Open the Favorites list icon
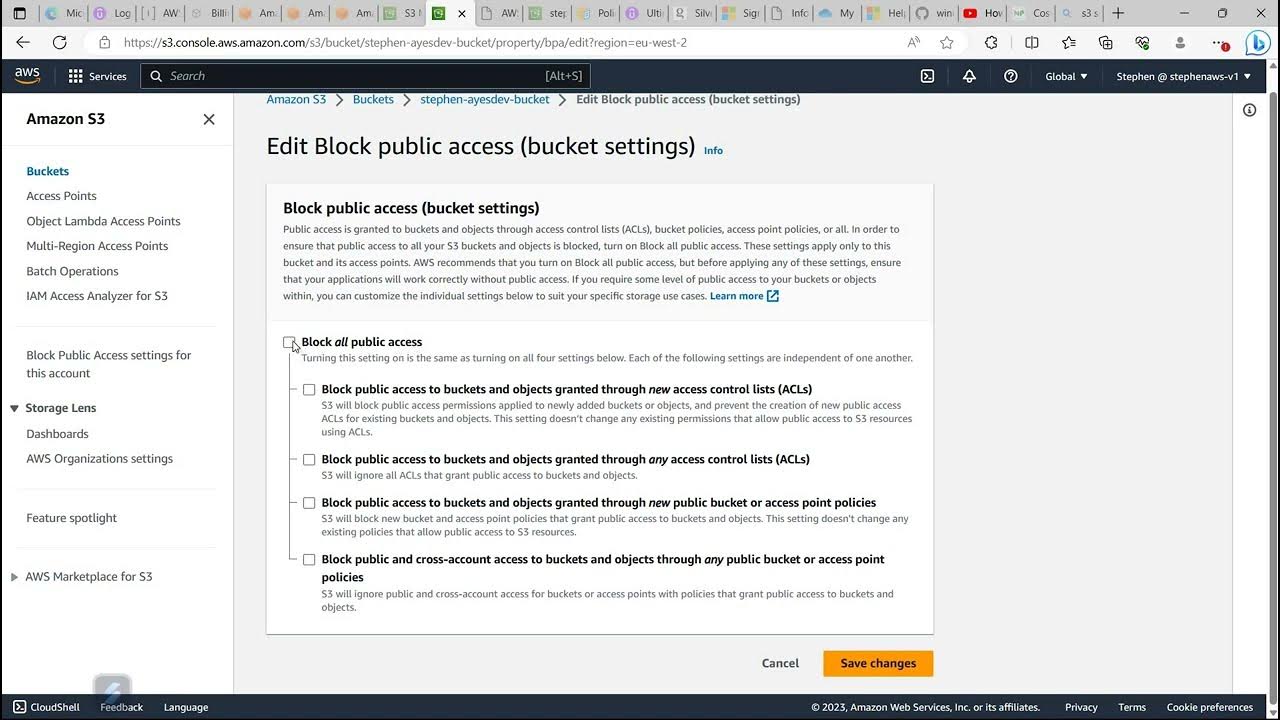1280x720 pixels. (x=1069, y=42)
